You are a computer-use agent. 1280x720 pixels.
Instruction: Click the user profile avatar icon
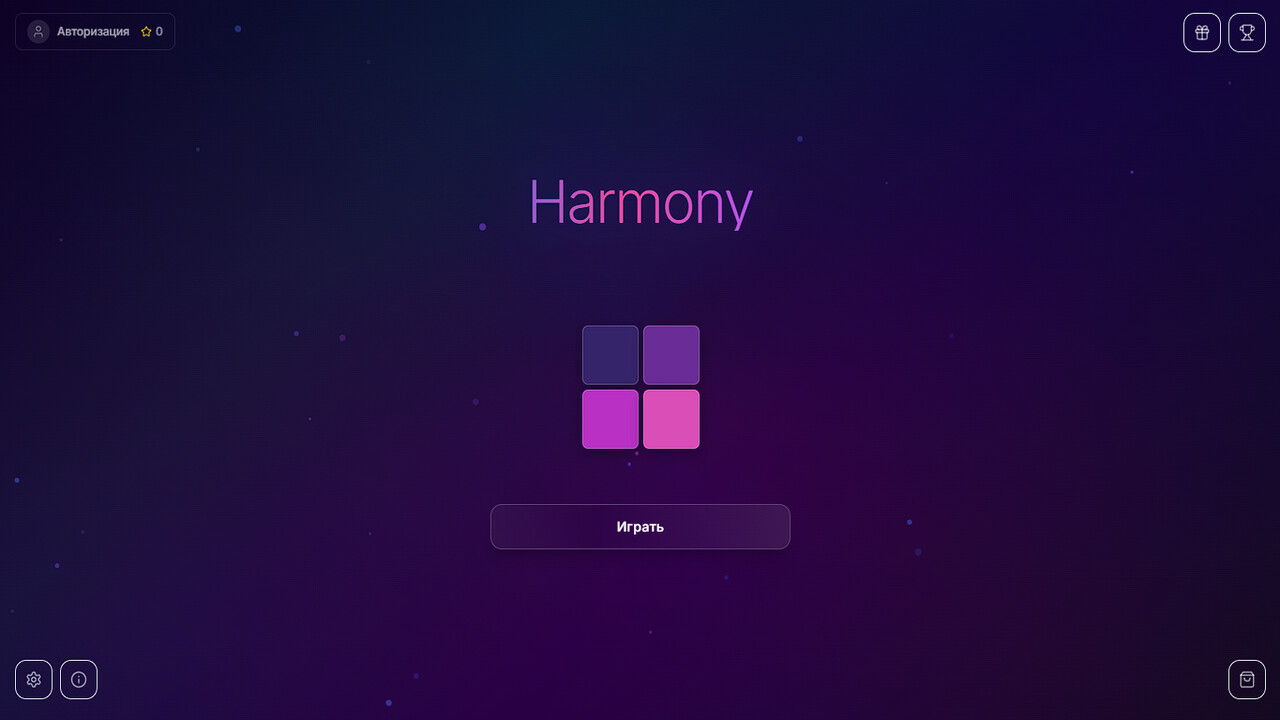click(37, 31)
